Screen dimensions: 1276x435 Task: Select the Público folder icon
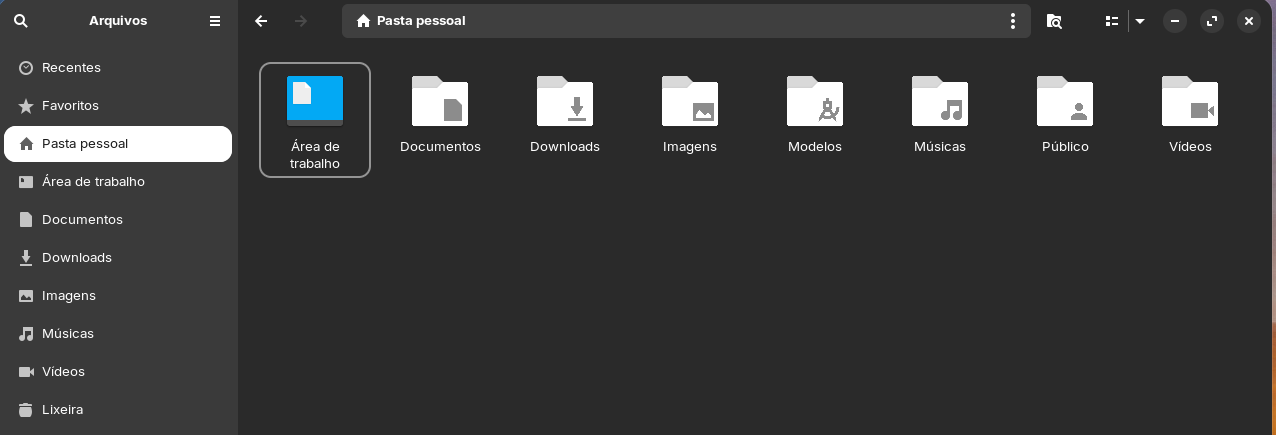coord(1065,101)
